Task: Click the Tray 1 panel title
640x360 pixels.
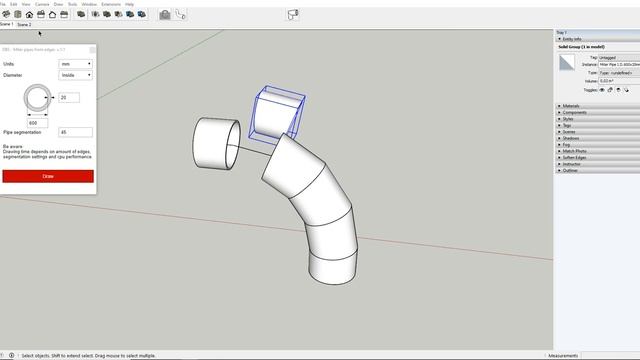Action: coord(562,32)
